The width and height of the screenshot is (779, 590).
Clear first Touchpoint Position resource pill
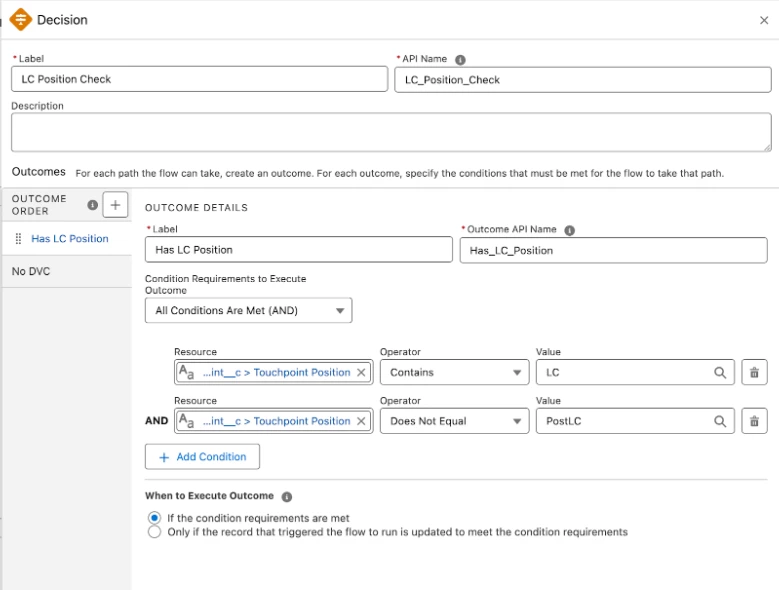361,373
